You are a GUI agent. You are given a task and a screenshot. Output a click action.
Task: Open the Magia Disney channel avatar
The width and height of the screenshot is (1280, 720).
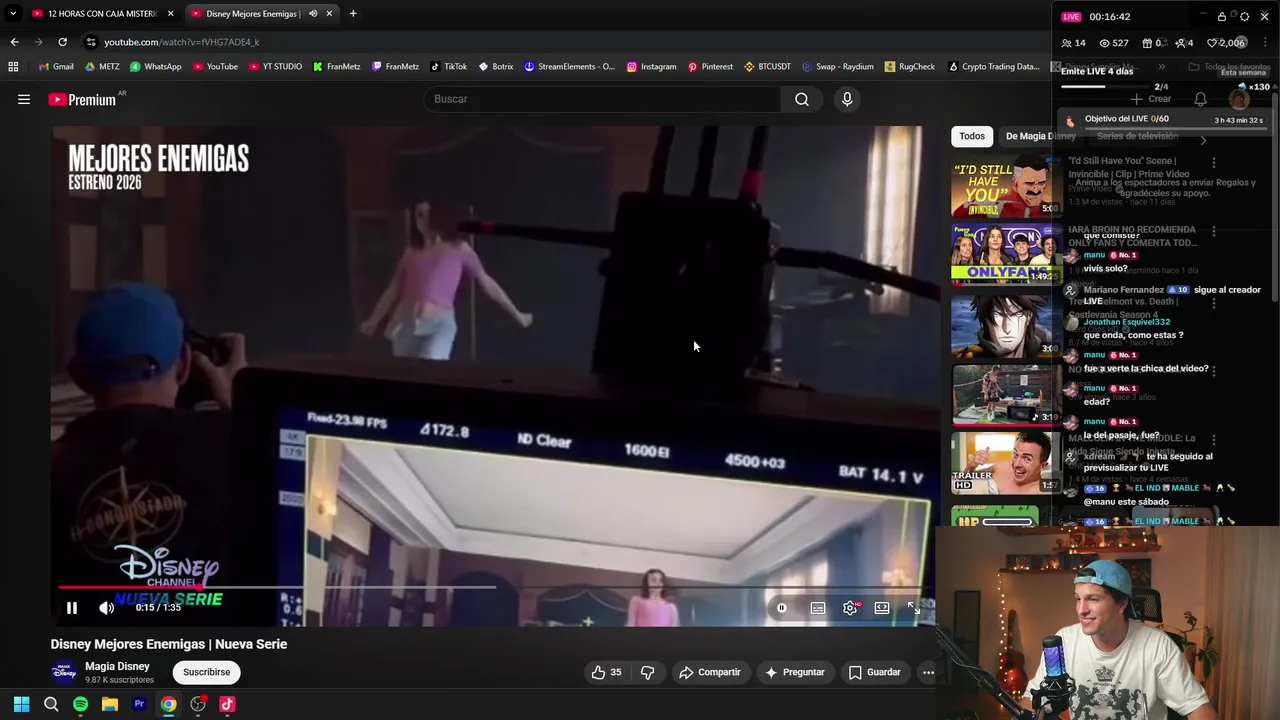point(64,672)
